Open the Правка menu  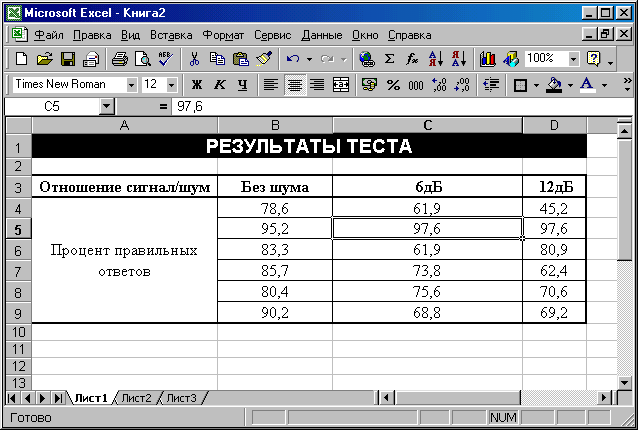(92, 35)
